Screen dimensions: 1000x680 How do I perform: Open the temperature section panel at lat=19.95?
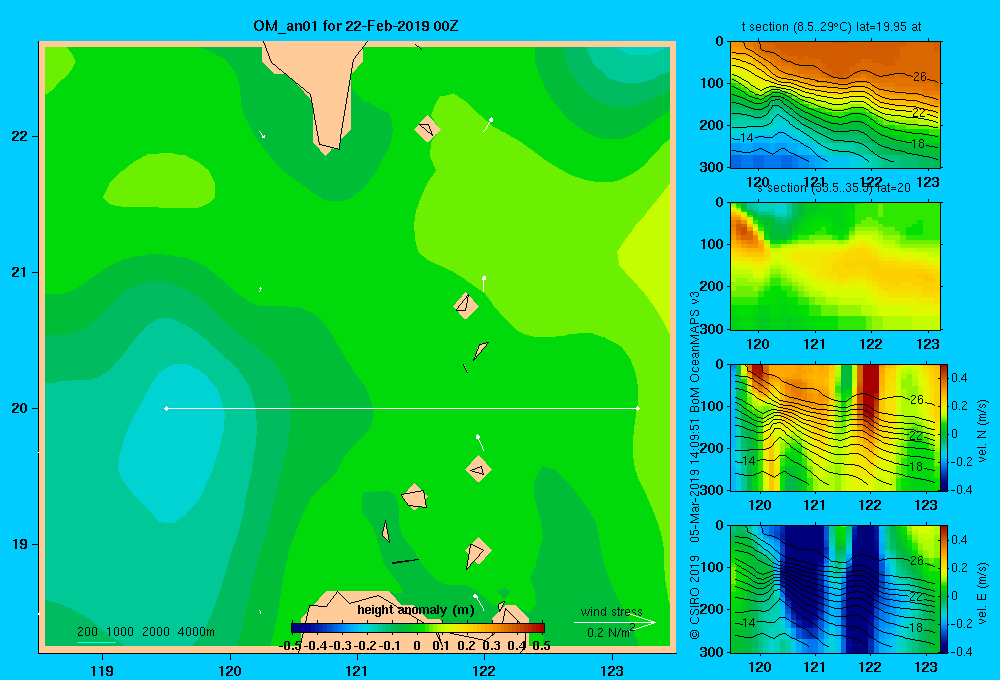[x=835, y=105]
